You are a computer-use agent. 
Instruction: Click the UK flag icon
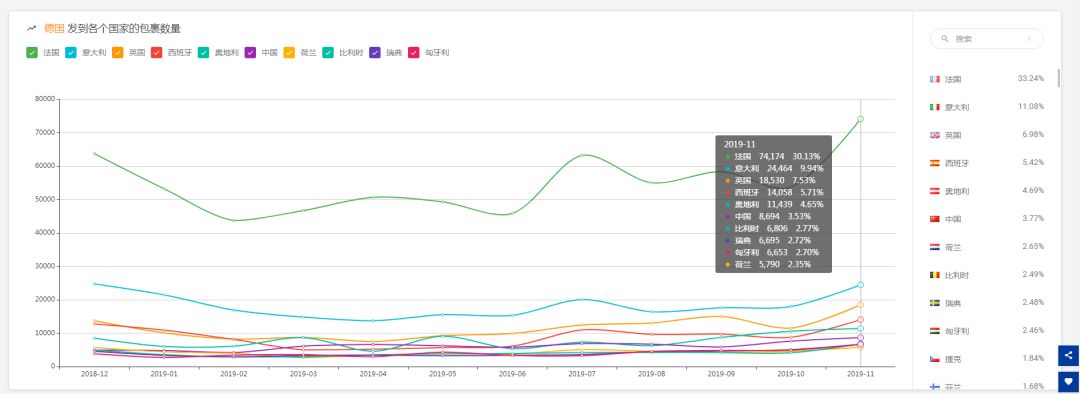tap(935, 135)
